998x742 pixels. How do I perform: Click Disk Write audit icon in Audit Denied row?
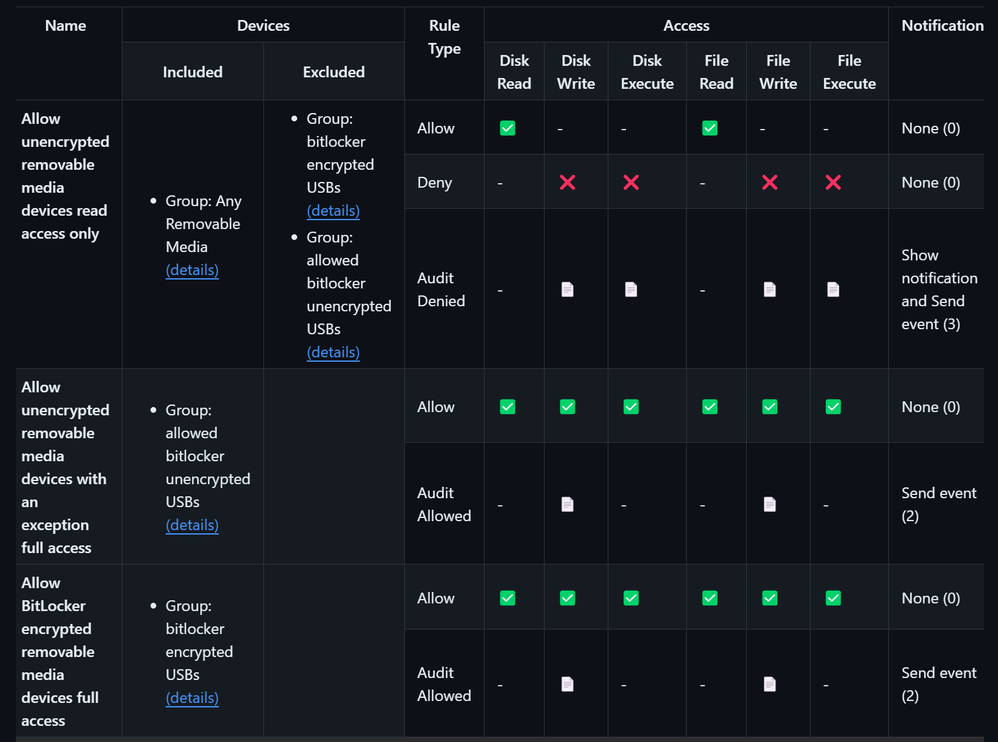(567, 290)
